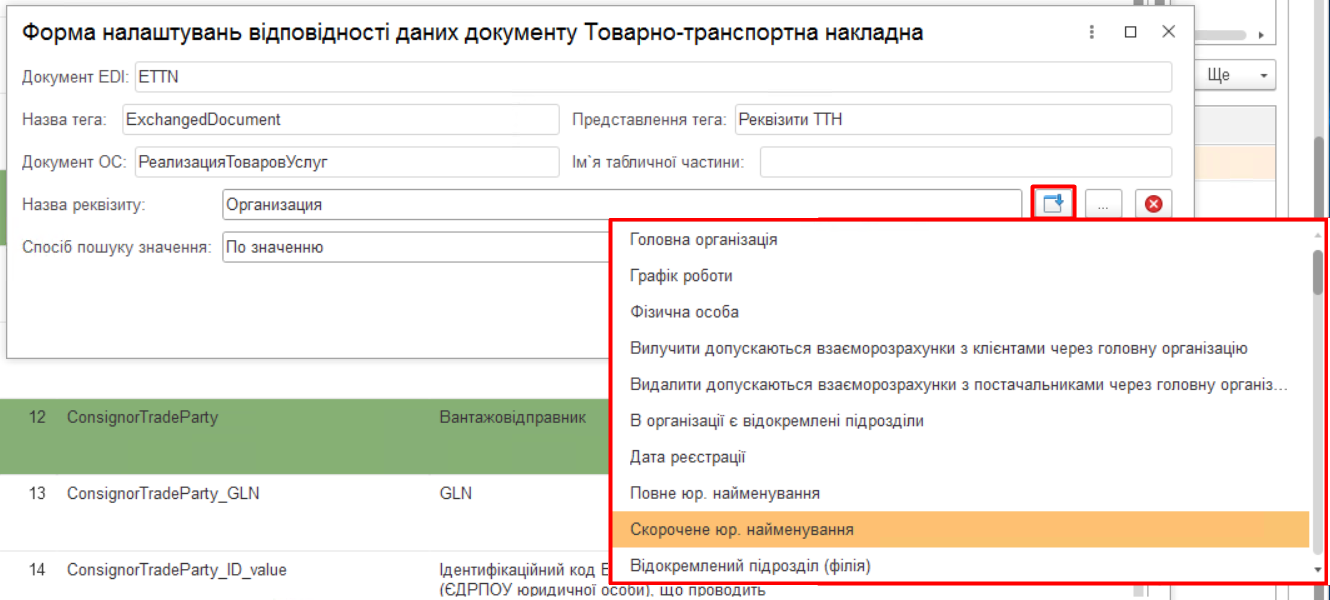Choose Відокремлений підрозділ (філія) item

(x=750, y=566)
